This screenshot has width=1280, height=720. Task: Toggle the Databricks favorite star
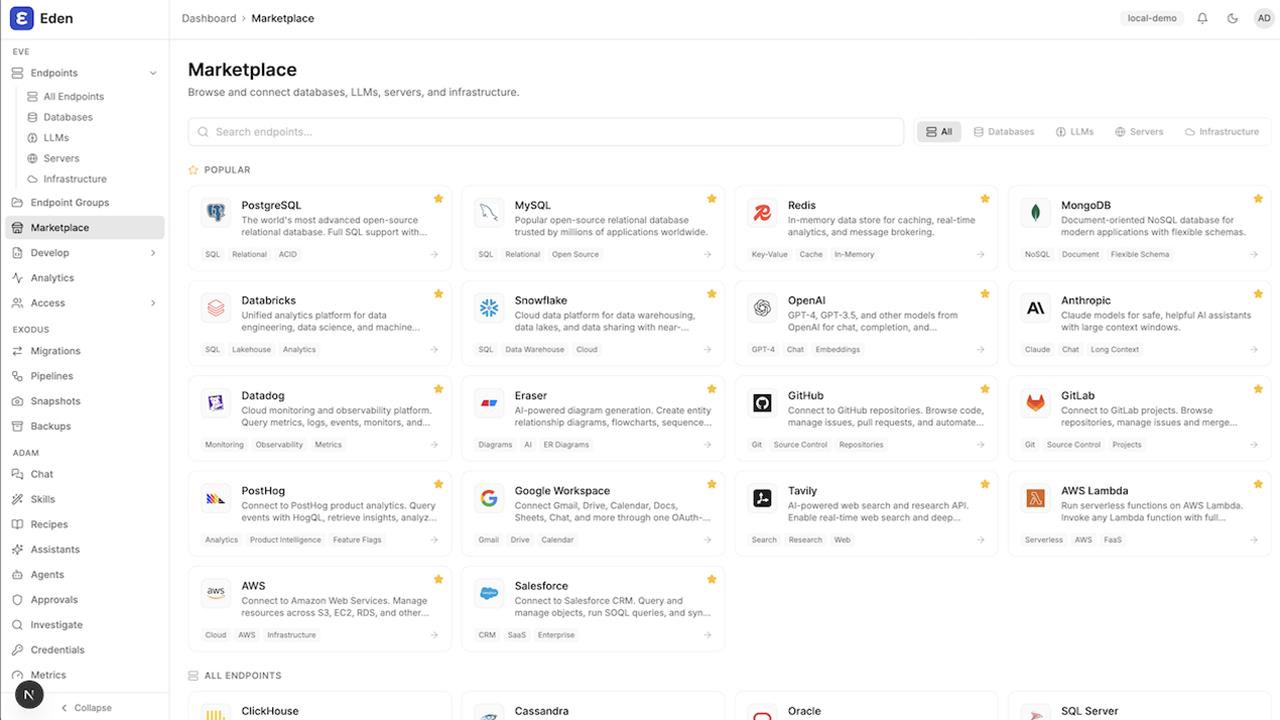click(438, 294)
